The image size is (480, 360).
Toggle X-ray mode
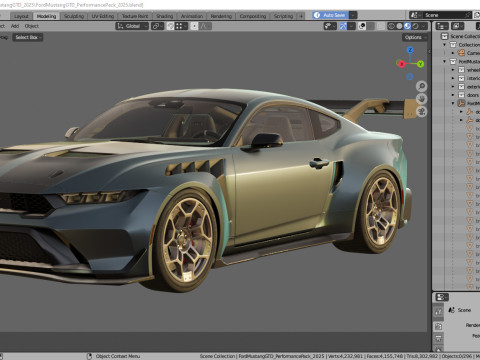pos(381,26)
